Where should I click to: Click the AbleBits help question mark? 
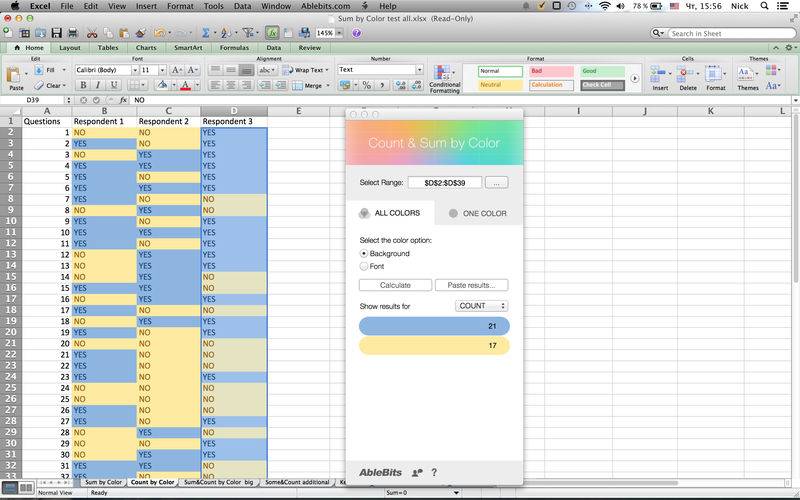click(x=434, y=472)
